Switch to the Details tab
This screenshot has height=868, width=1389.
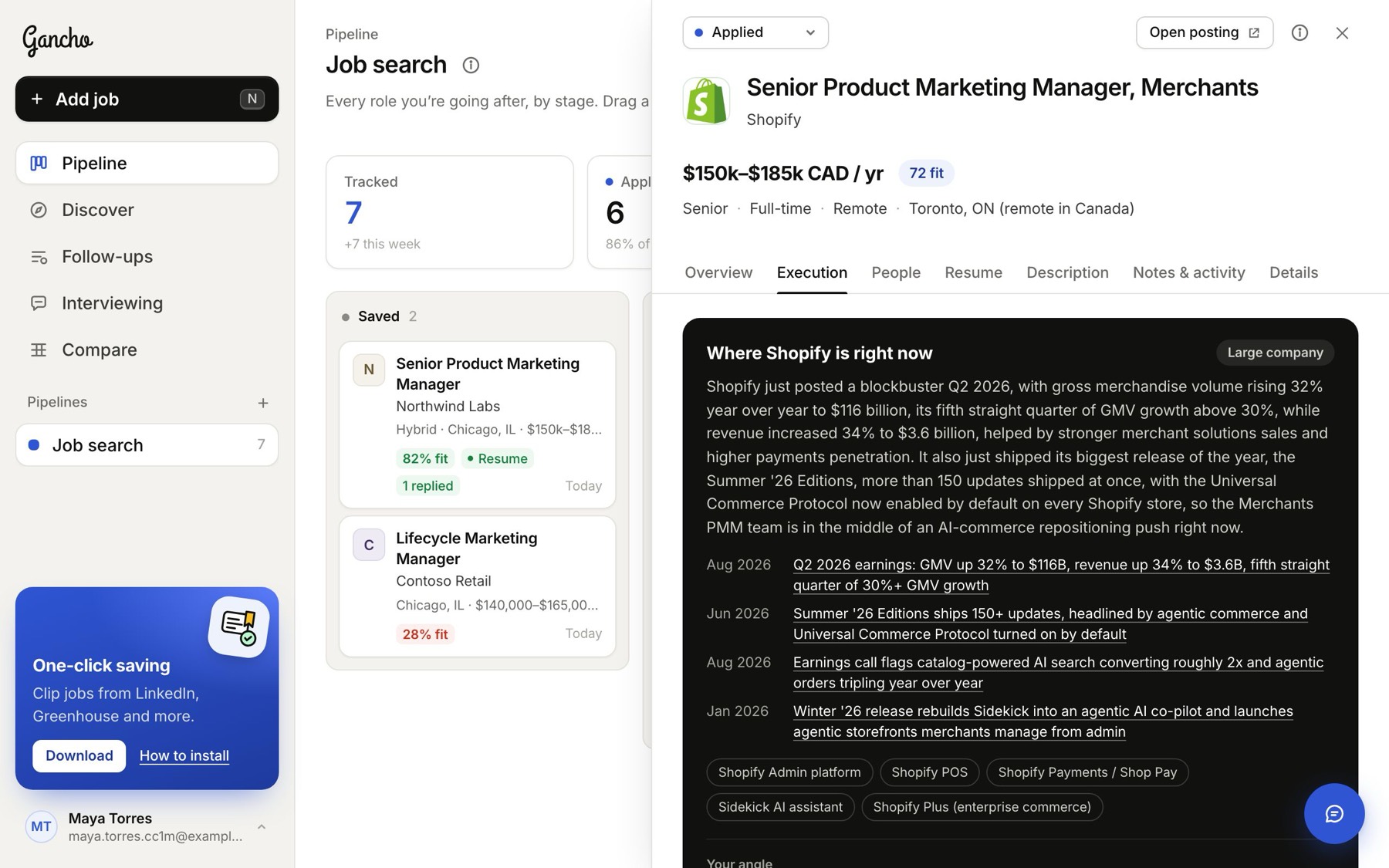point(1293,272)
